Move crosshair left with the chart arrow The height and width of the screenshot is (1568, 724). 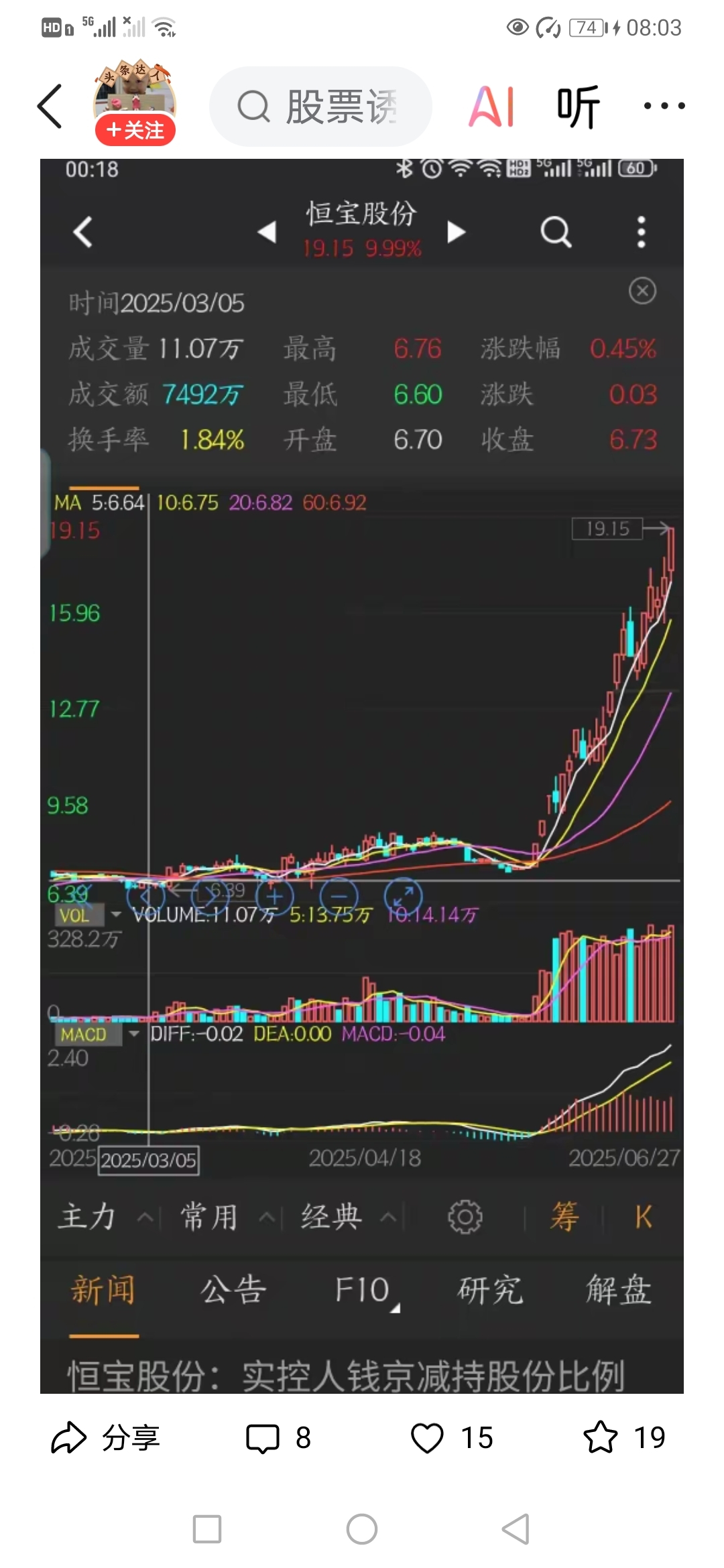[x=145, y=895]
